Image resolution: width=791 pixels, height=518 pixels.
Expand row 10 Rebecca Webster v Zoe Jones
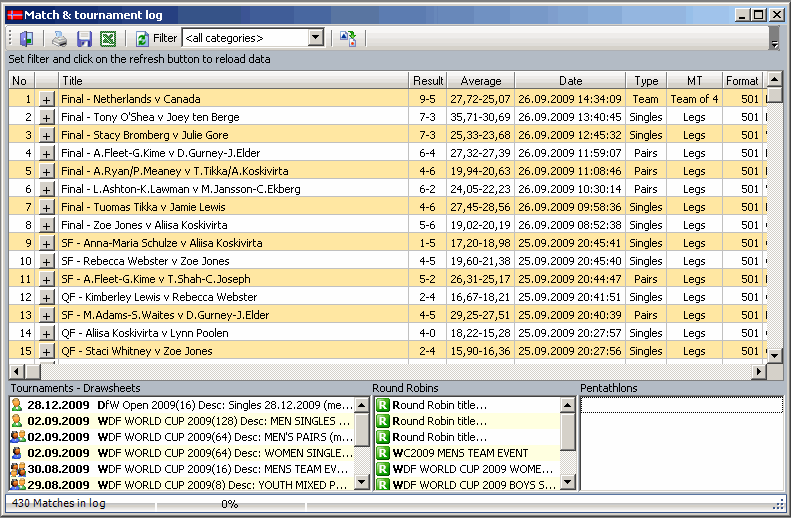click(x=46, y=261)
